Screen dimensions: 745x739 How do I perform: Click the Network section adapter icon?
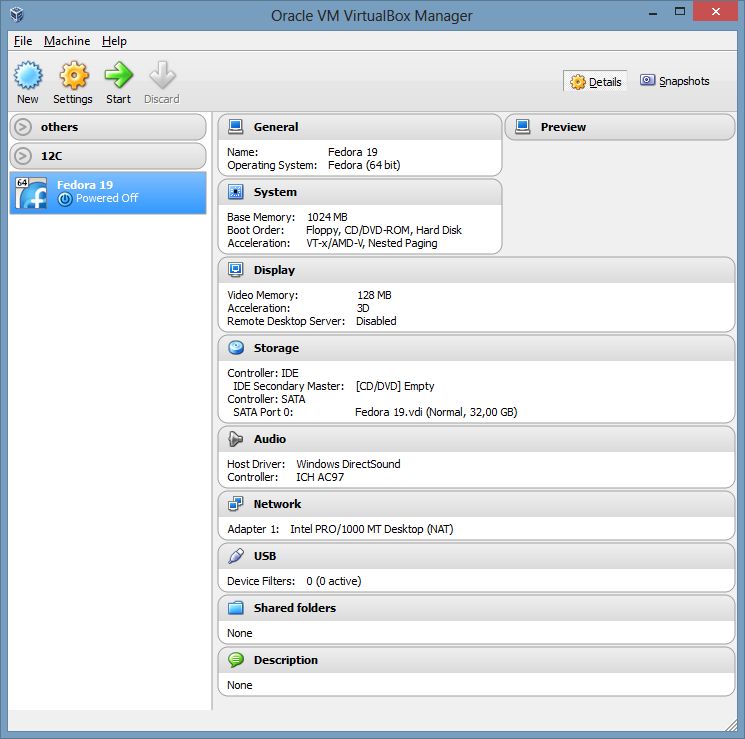click(x=236, y=504)
